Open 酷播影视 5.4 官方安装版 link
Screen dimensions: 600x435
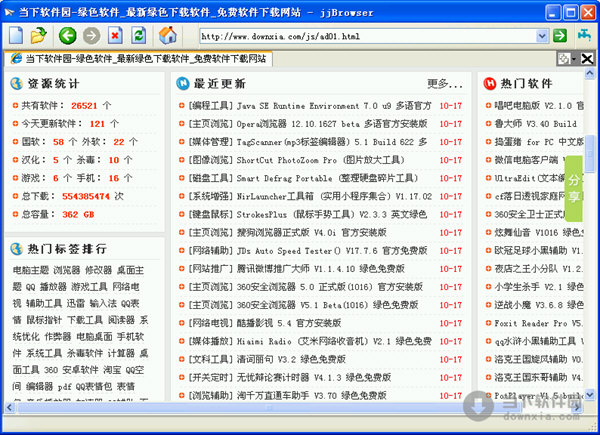click(x=289, y=323)
